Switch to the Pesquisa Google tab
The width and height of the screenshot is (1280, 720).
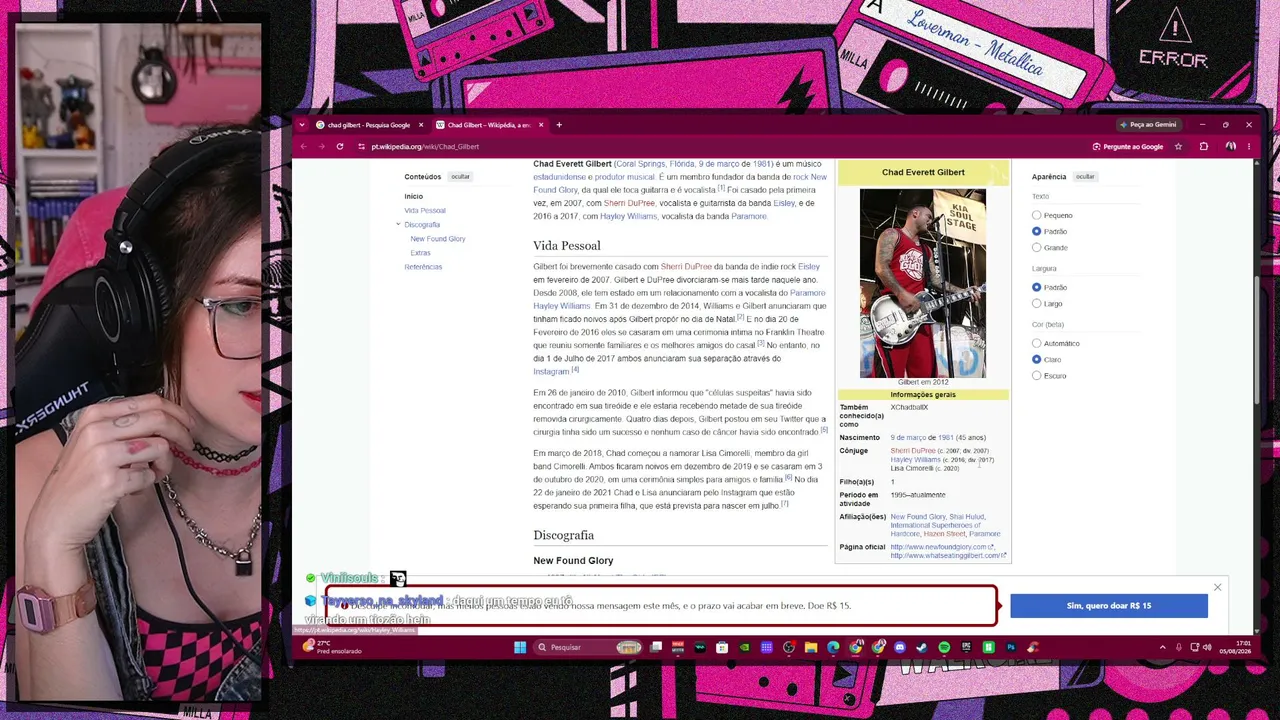(x=369, y=125)
